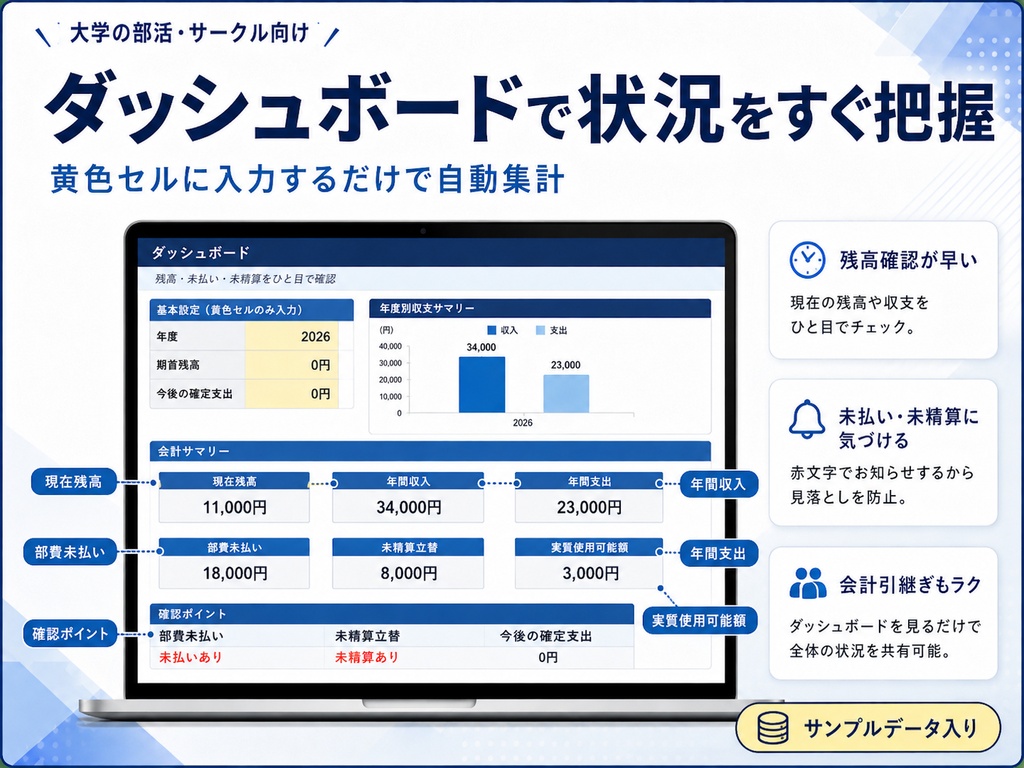Click the 実質使用可能額 value 3,000円
The image size is (1024, 768).
(590, 573)
